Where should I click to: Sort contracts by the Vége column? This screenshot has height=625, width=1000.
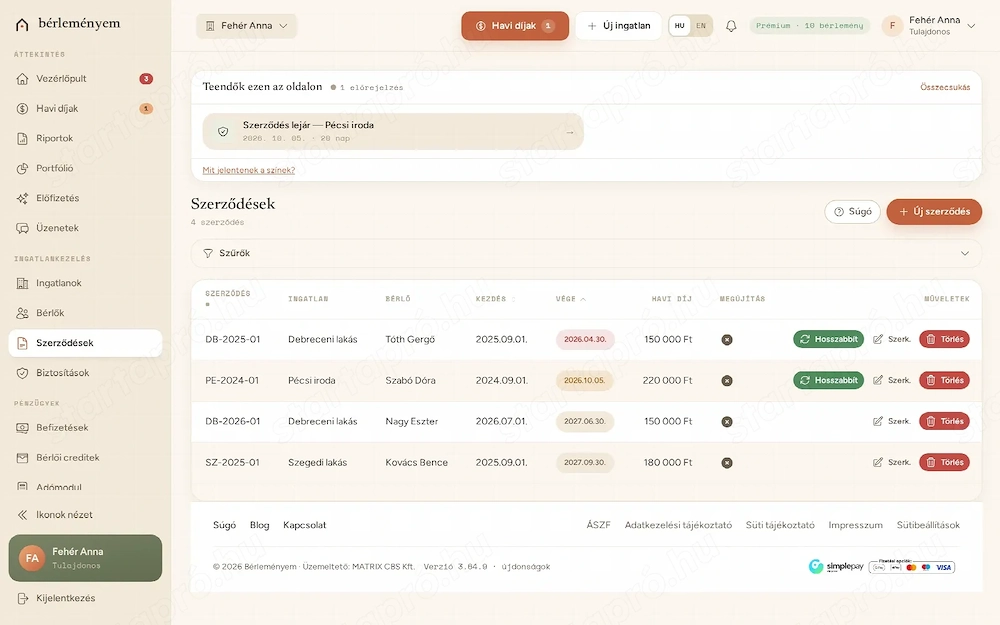tap(570, 298)
